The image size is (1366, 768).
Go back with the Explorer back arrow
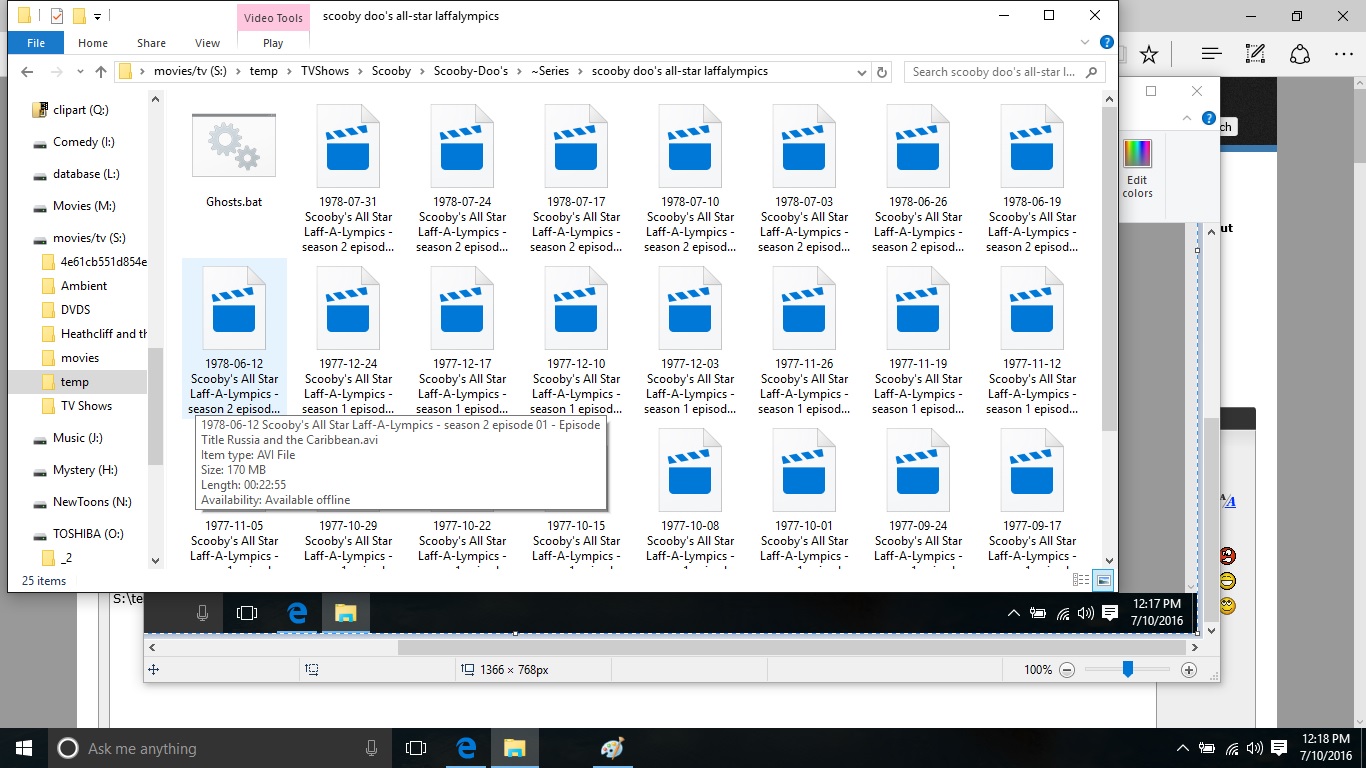tap(27, 72)
